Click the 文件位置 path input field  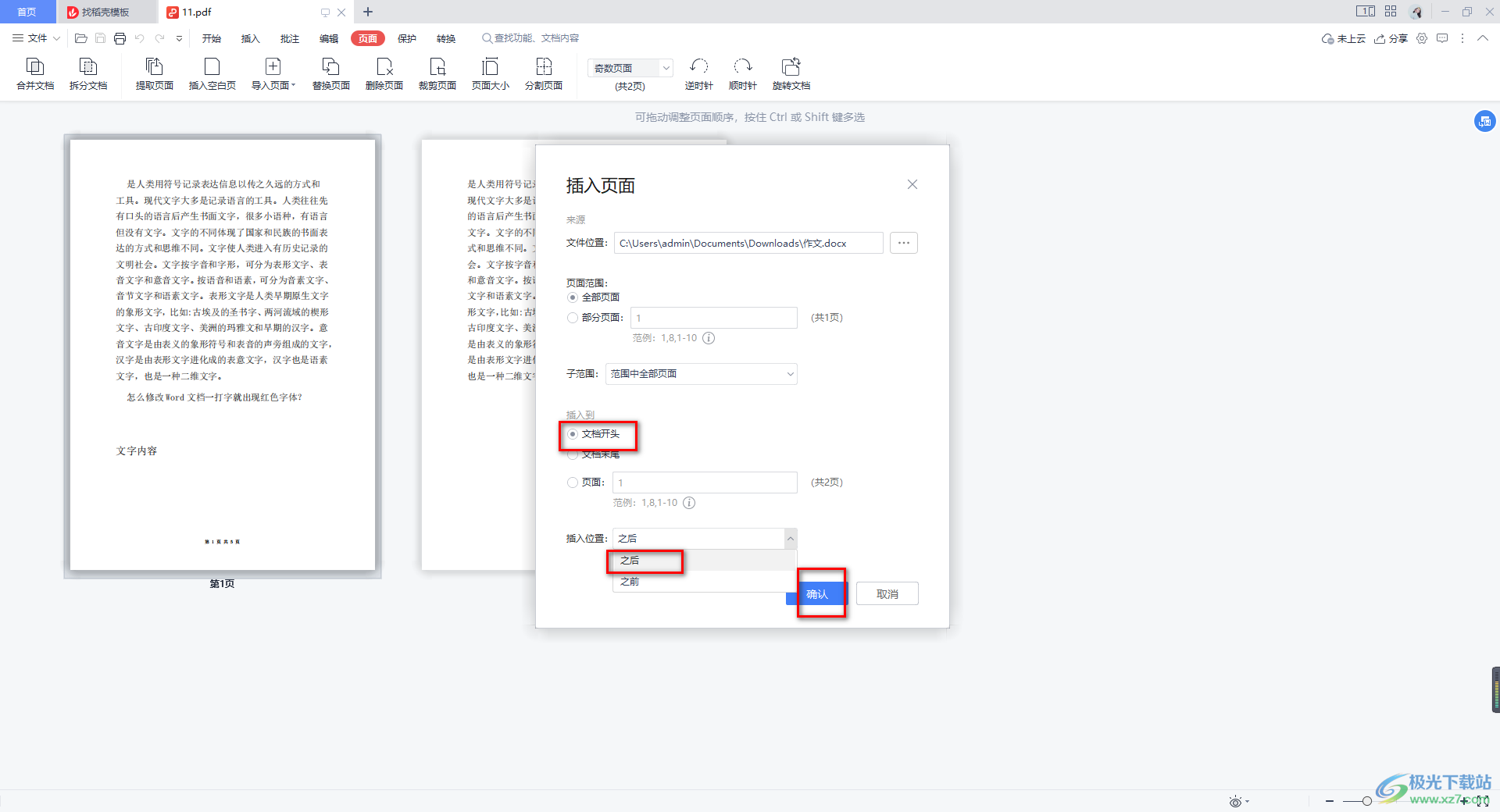[748, 243]
